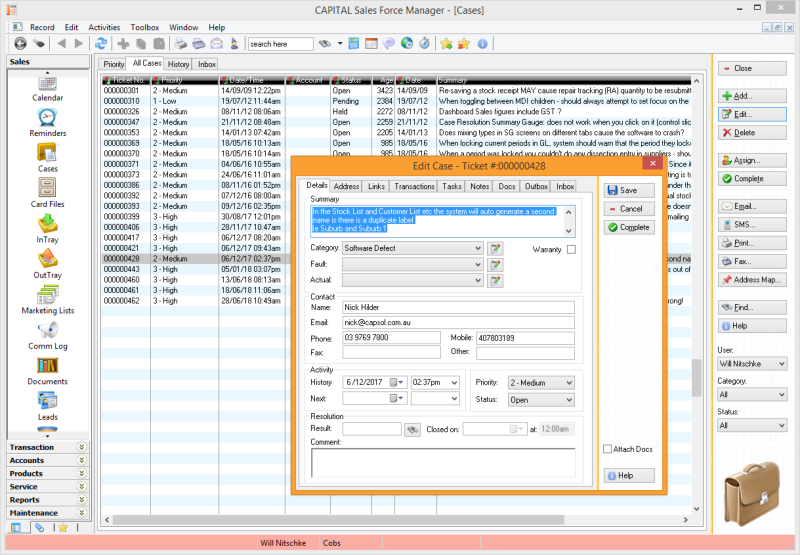Click the Assign... button

(752, 160)
